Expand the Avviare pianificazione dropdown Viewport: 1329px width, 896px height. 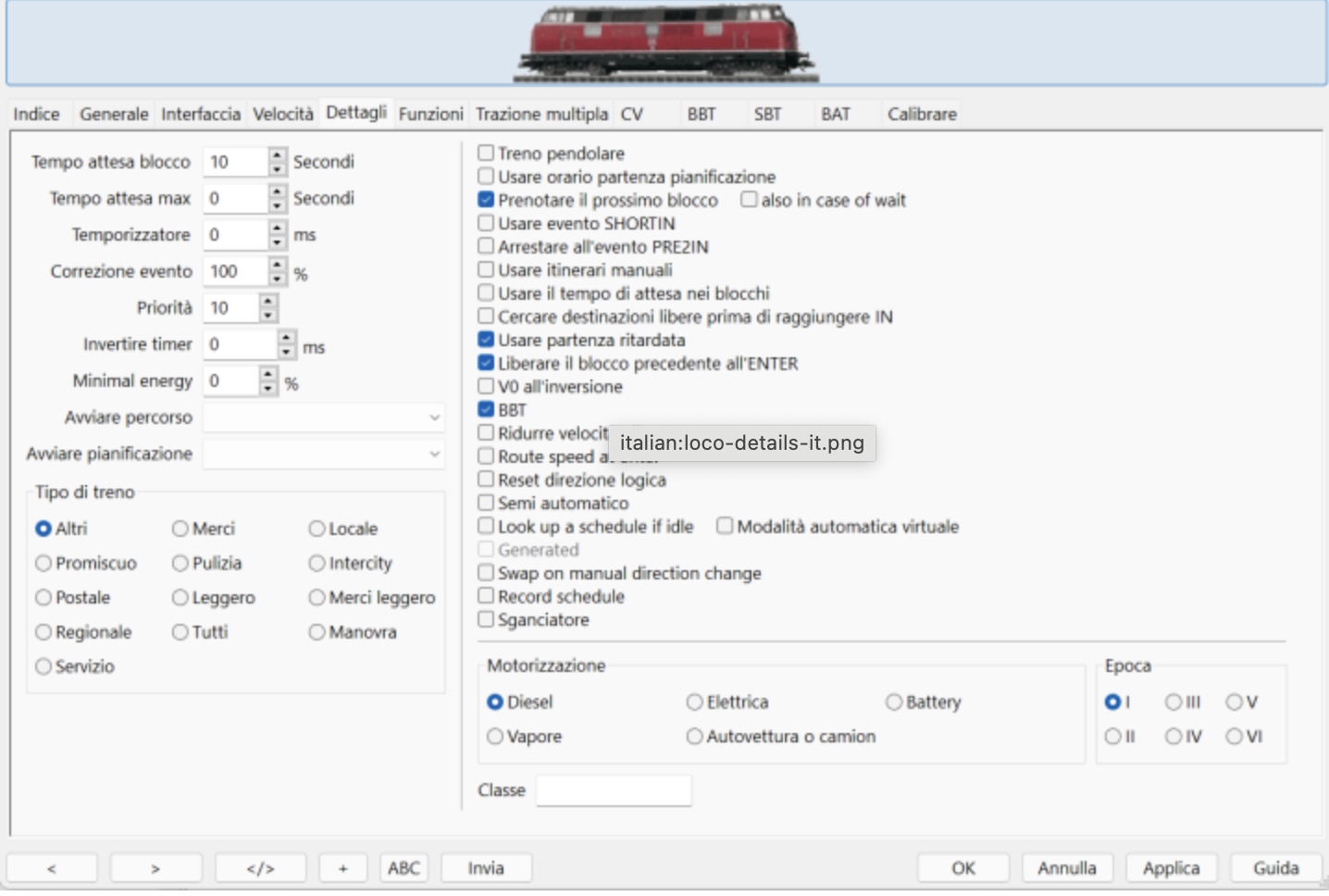pyautogui.click(x=323, y=454)
